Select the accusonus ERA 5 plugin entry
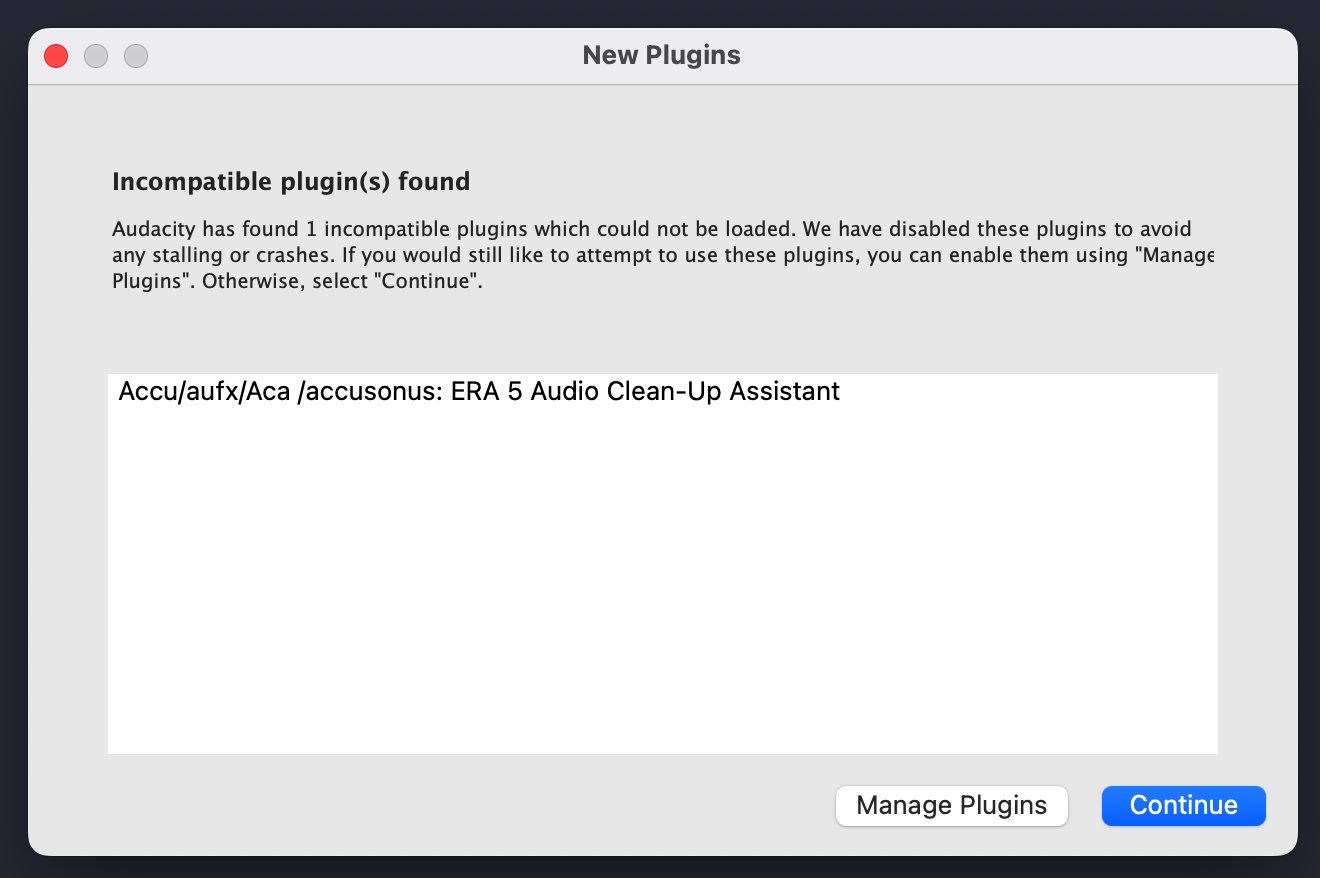 coord(479,391)
